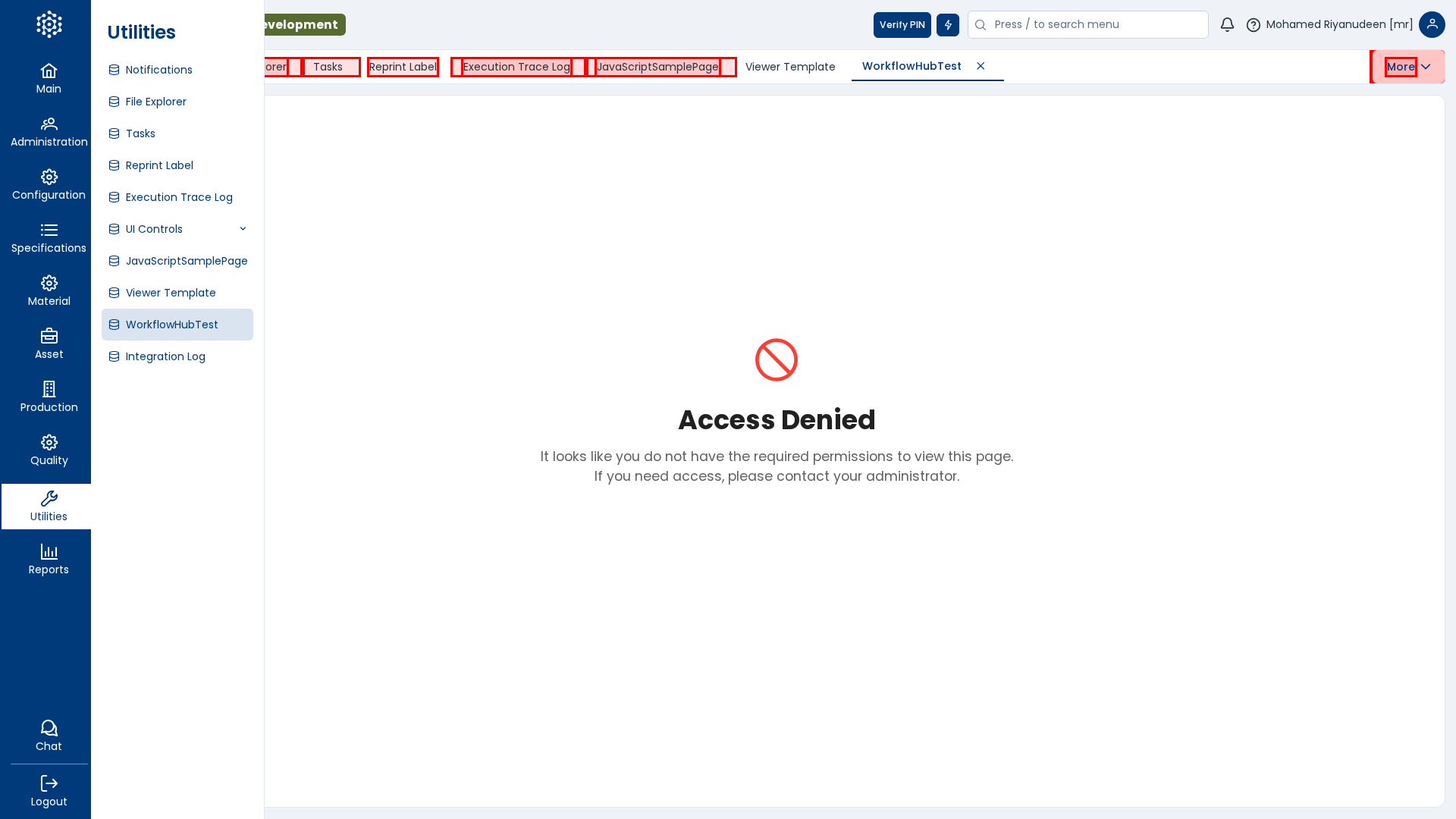Close the WorkflowHubTest tab
Image resolution: width=1456 pixels, height=819 pixels.
point(981,67)
